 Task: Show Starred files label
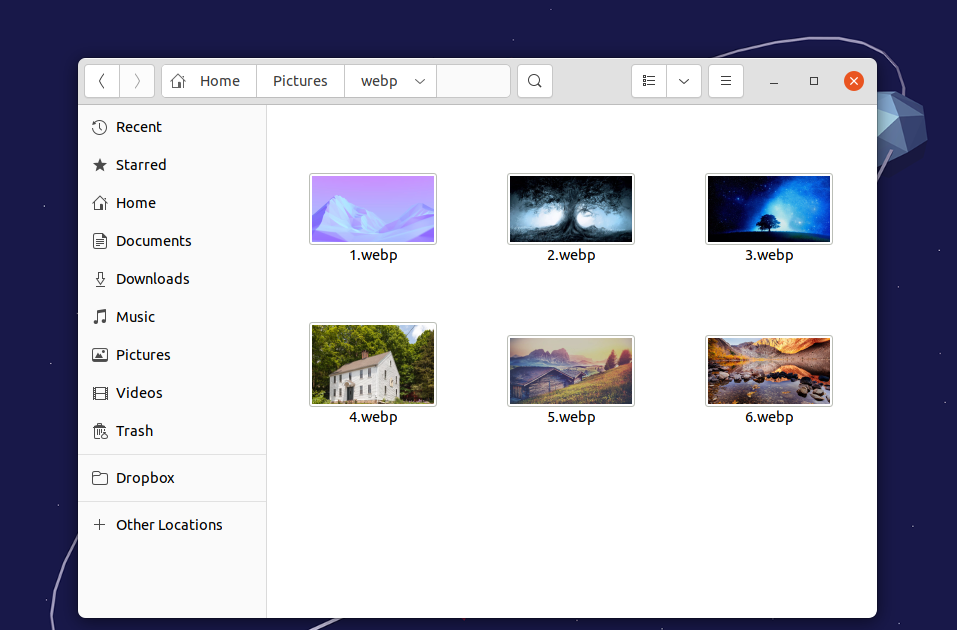point(141,165)
